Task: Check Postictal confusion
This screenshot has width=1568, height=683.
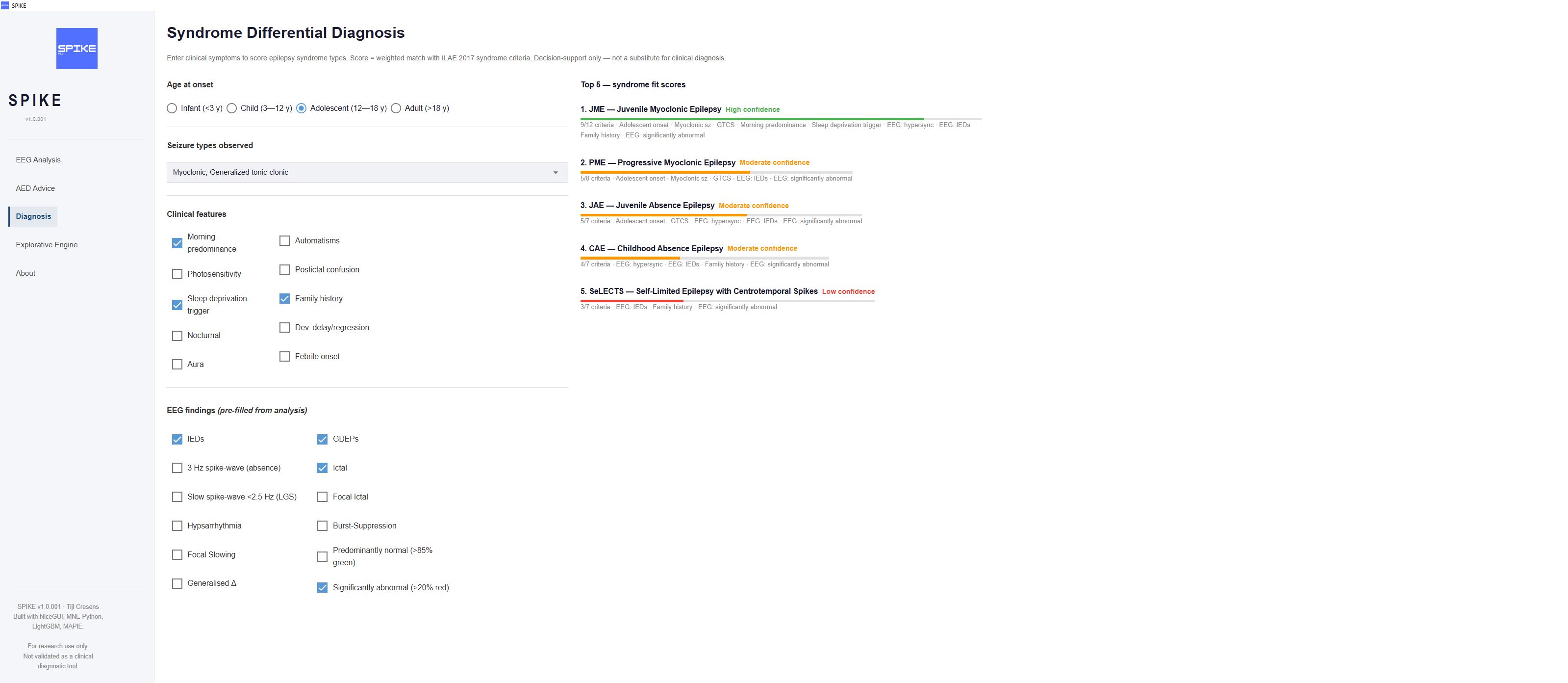Action: tap(284, 269)
